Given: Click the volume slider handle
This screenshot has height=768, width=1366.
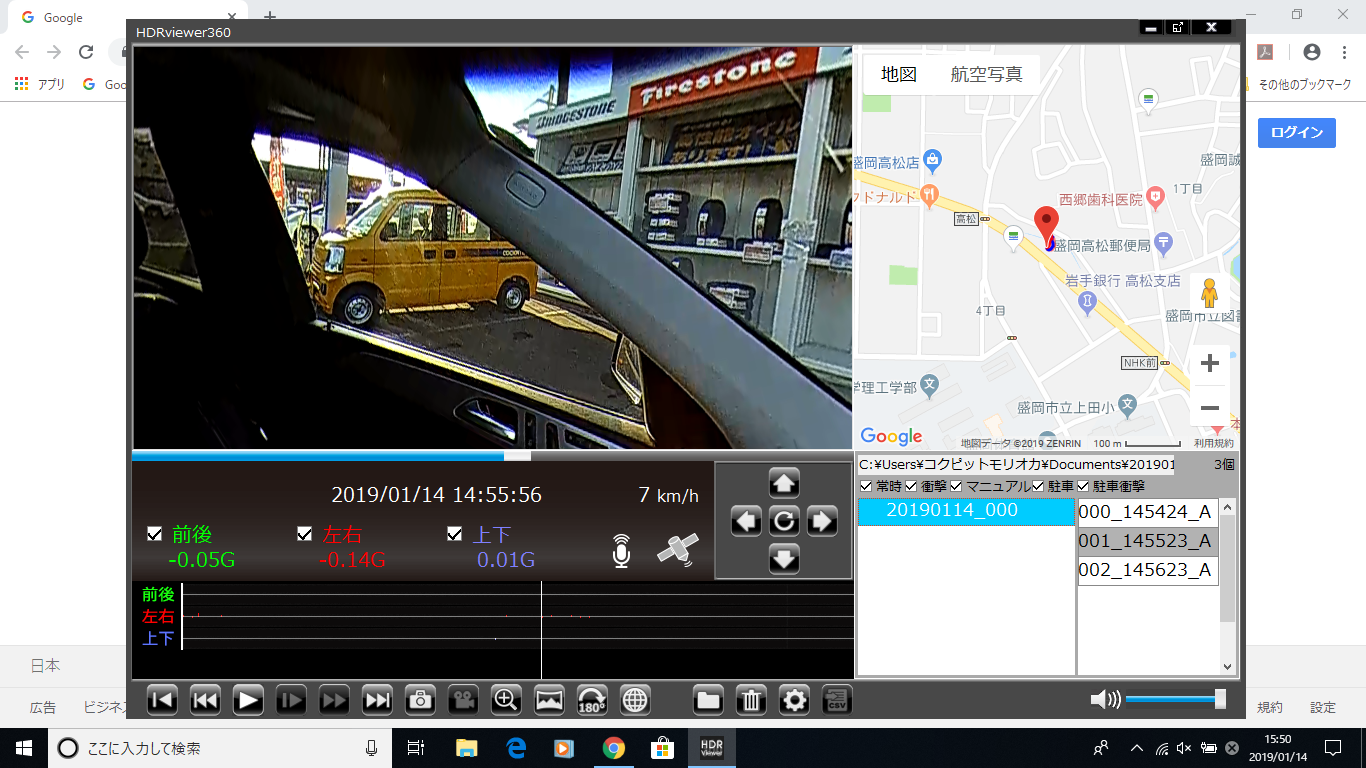Looking at the screenshot, I should (1220, 699).
